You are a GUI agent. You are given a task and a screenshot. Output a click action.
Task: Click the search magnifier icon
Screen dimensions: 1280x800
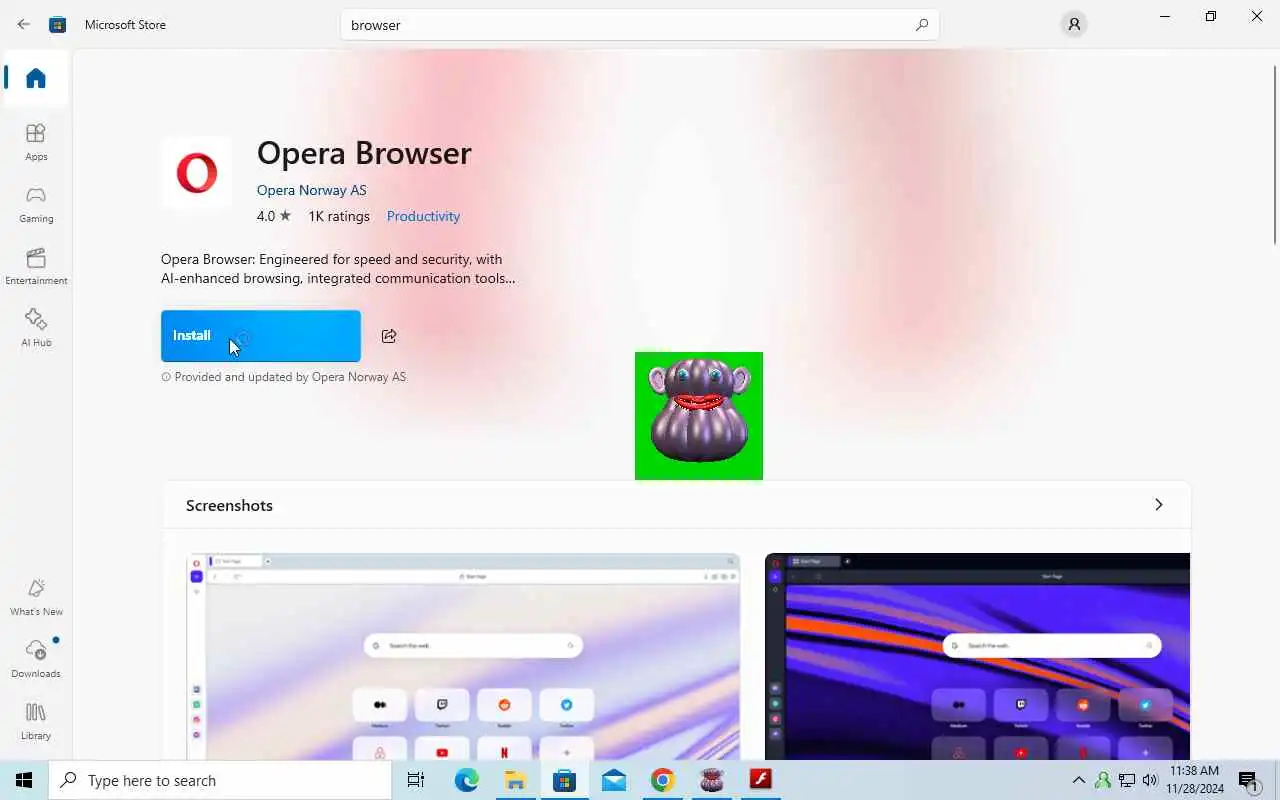pos(922,25)
